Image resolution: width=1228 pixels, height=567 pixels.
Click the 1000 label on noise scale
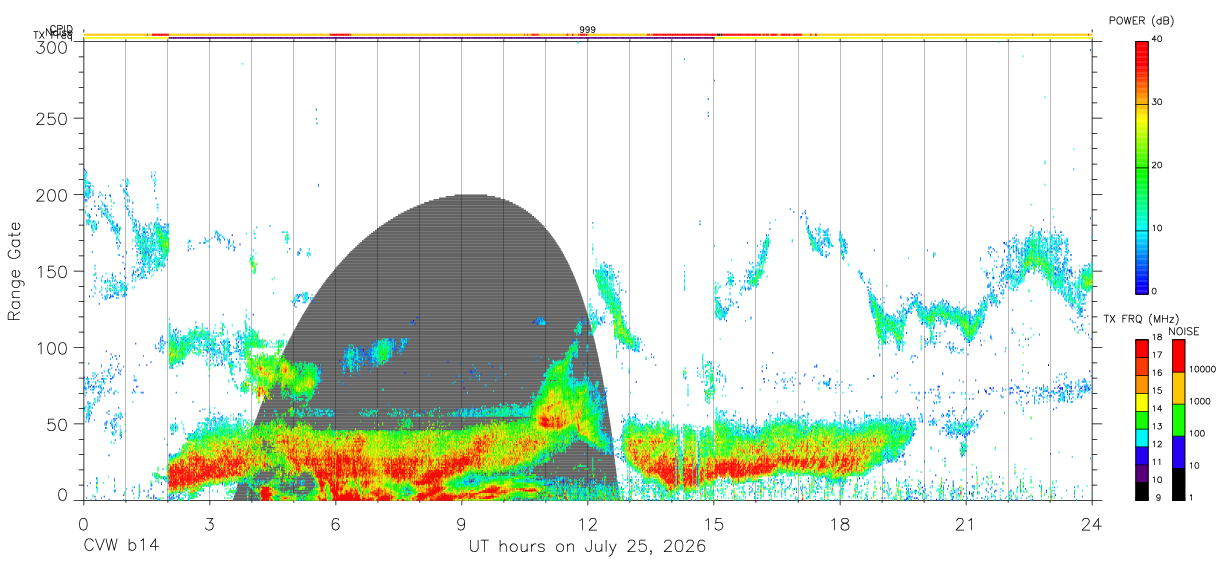coord(1202,401)
